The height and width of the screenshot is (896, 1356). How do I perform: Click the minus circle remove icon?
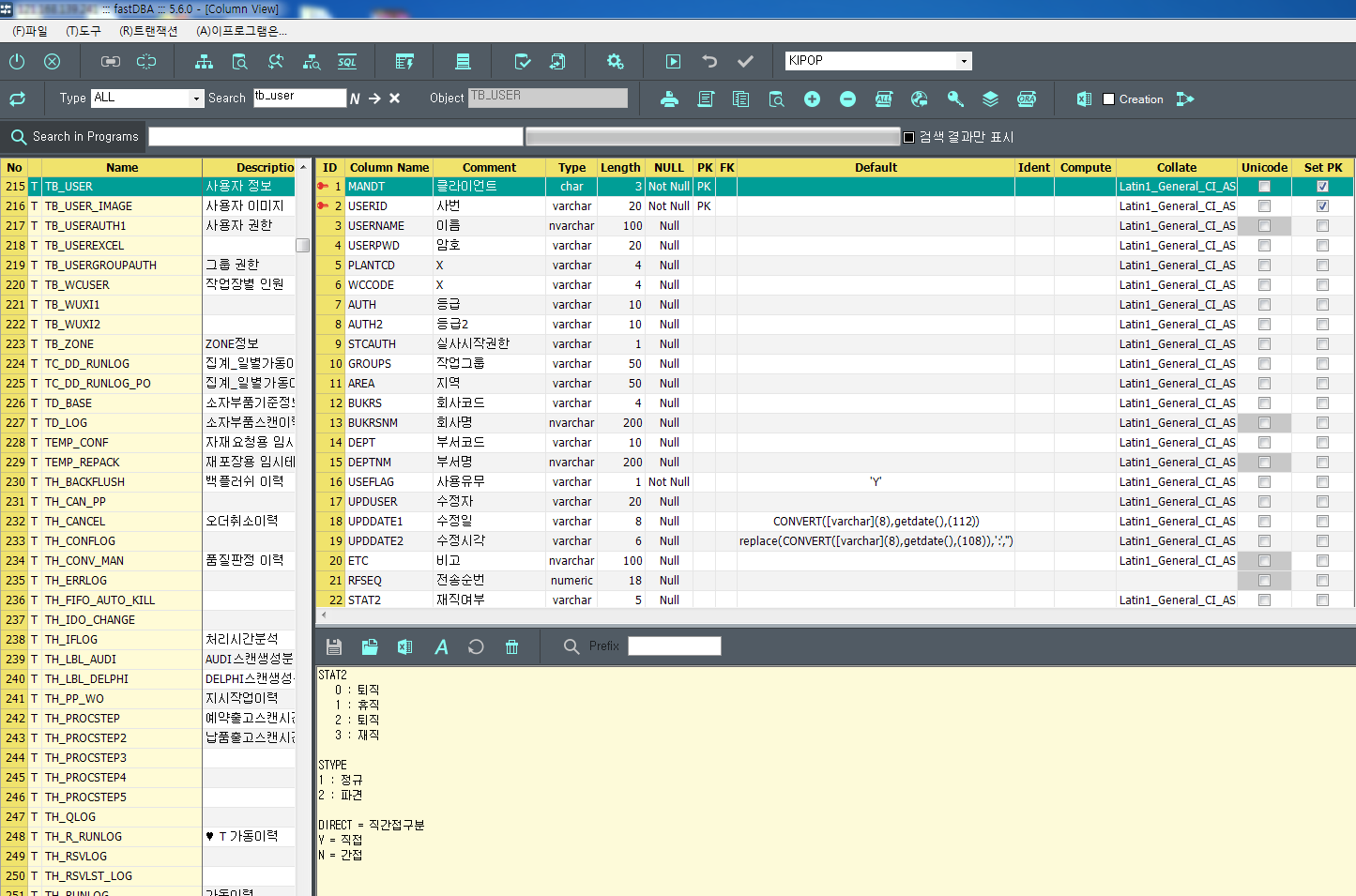coord(847,99)
